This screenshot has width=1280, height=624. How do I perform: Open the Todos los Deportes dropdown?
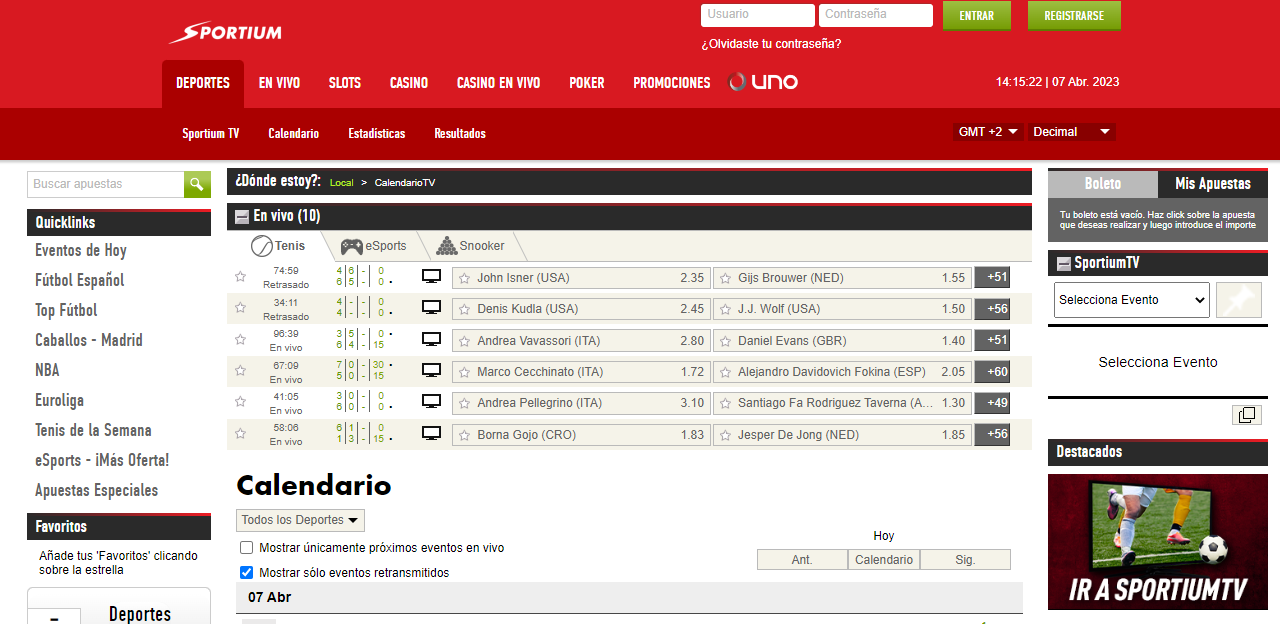299,520
